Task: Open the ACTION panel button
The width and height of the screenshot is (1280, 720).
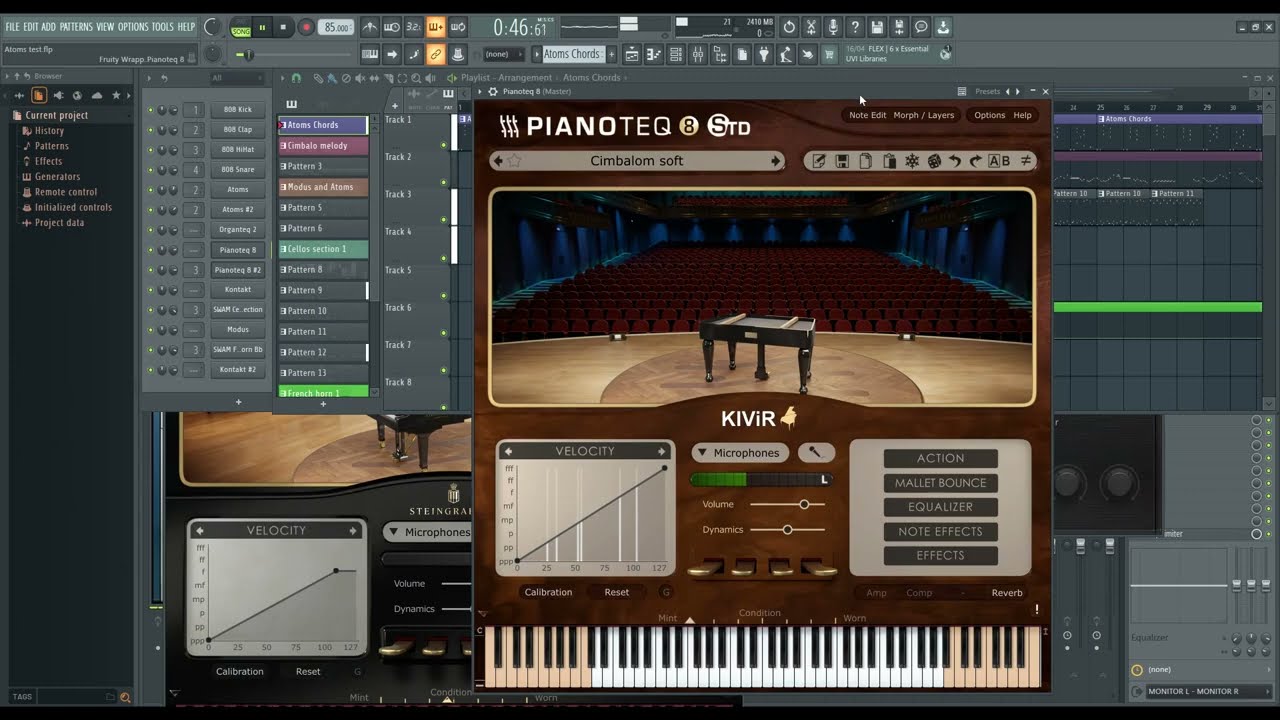Action: (940, 458)
